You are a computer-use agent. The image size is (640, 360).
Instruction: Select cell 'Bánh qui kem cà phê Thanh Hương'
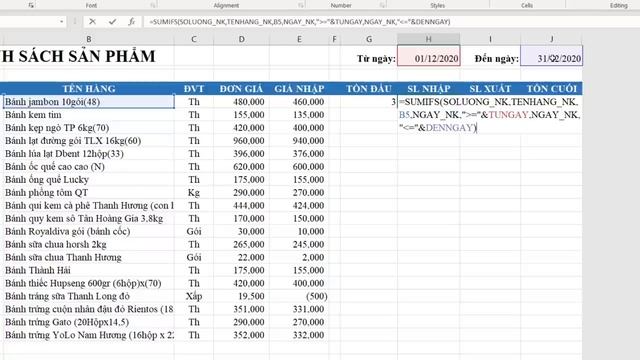pos(89,205)
